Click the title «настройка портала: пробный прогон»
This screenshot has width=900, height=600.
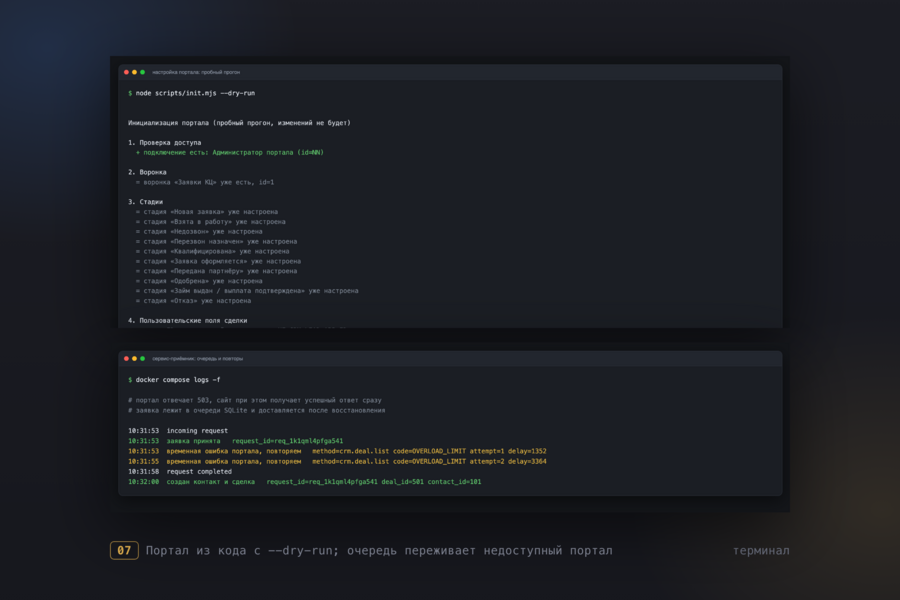[196, 72]
